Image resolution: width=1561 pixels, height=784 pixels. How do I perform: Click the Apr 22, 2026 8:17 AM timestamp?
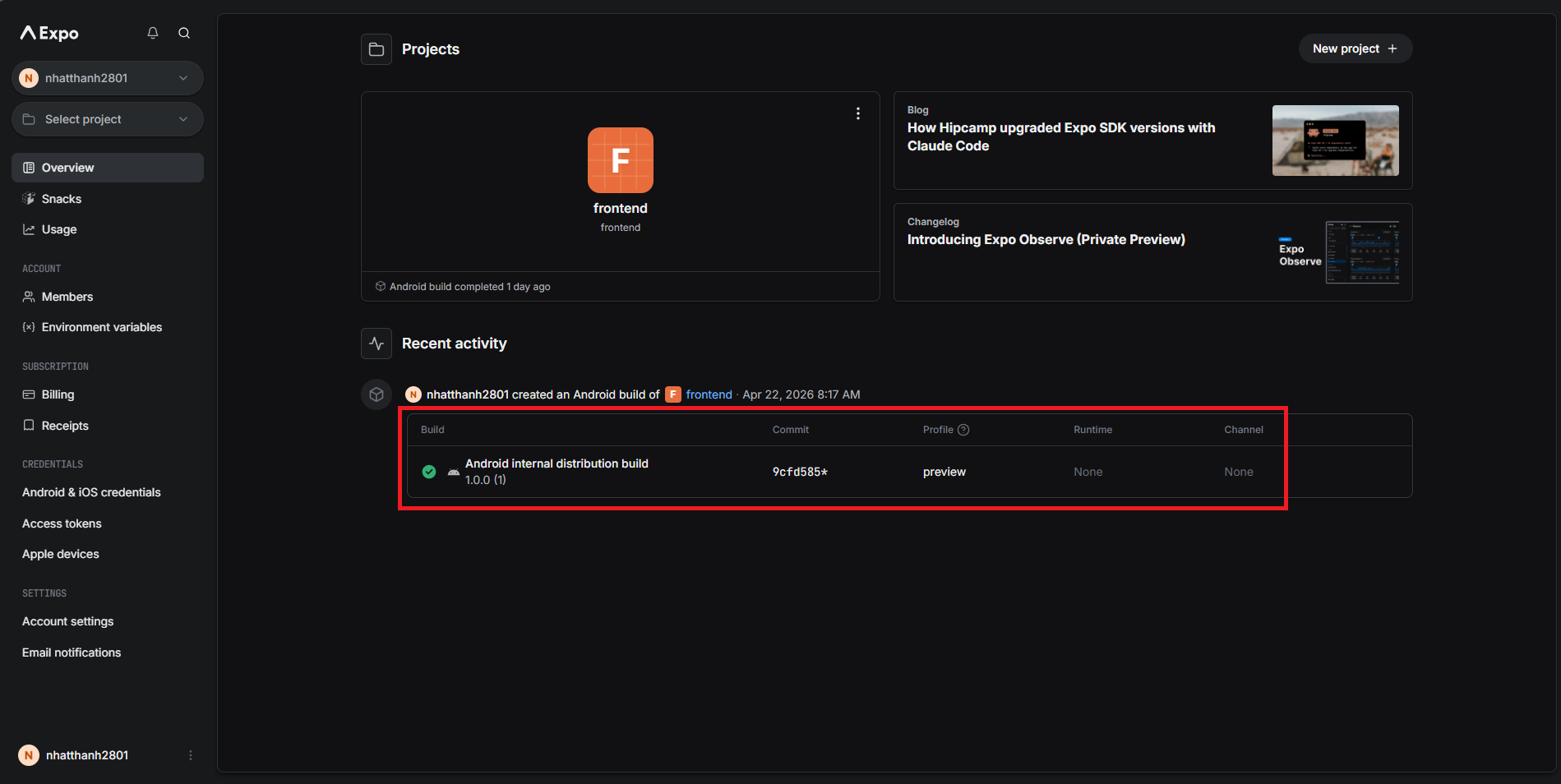click(801, 394)
